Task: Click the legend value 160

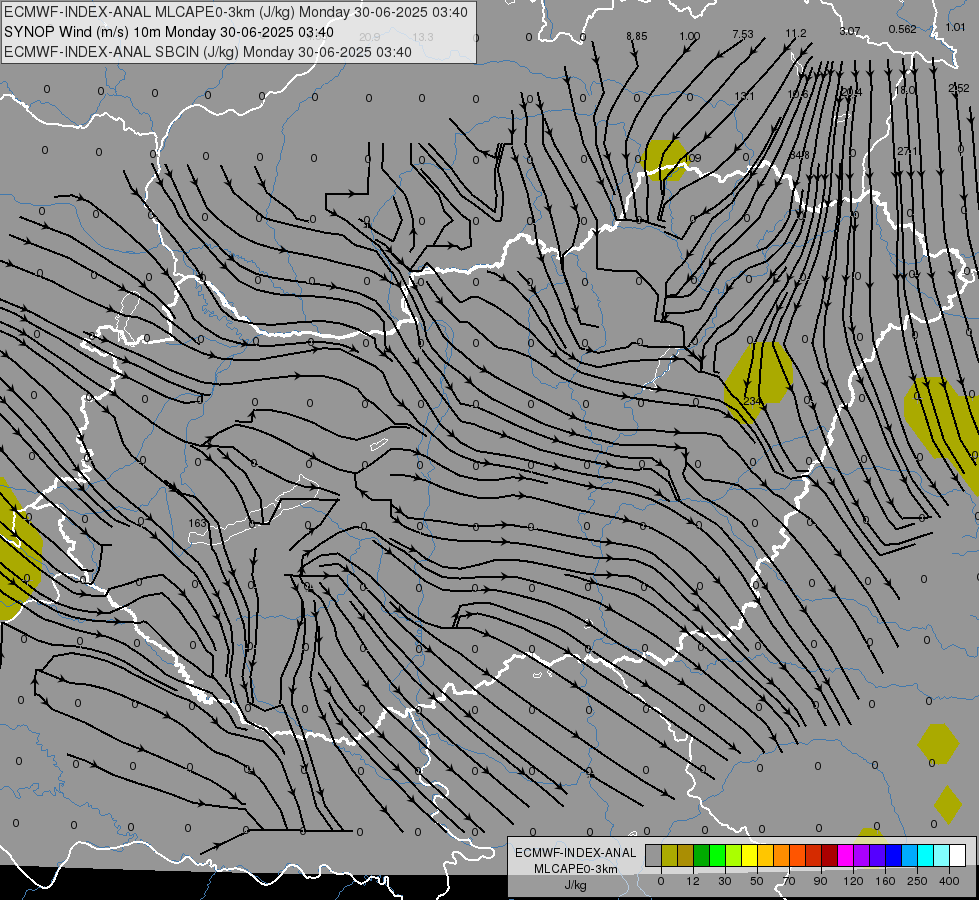Action: [x=885, y=881]
